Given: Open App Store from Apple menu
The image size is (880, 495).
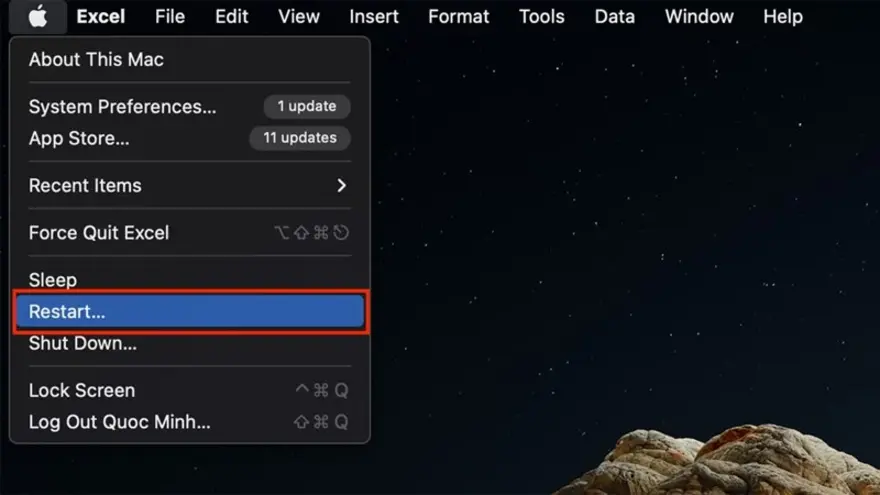Looking at the screenshot, I should [190, 138].
